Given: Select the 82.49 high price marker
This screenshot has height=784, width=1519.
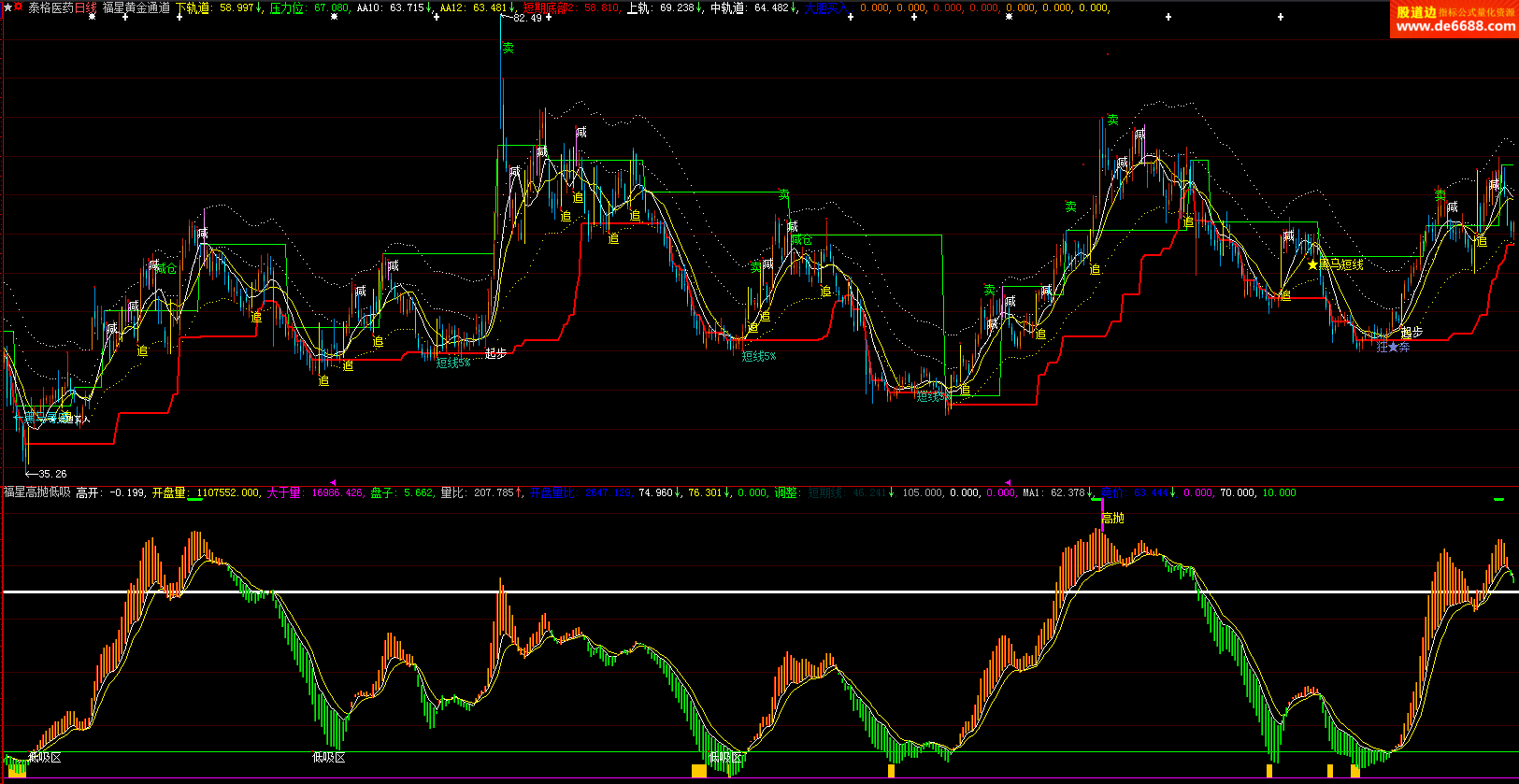Looking at the screenshot, I should (526, 18).
